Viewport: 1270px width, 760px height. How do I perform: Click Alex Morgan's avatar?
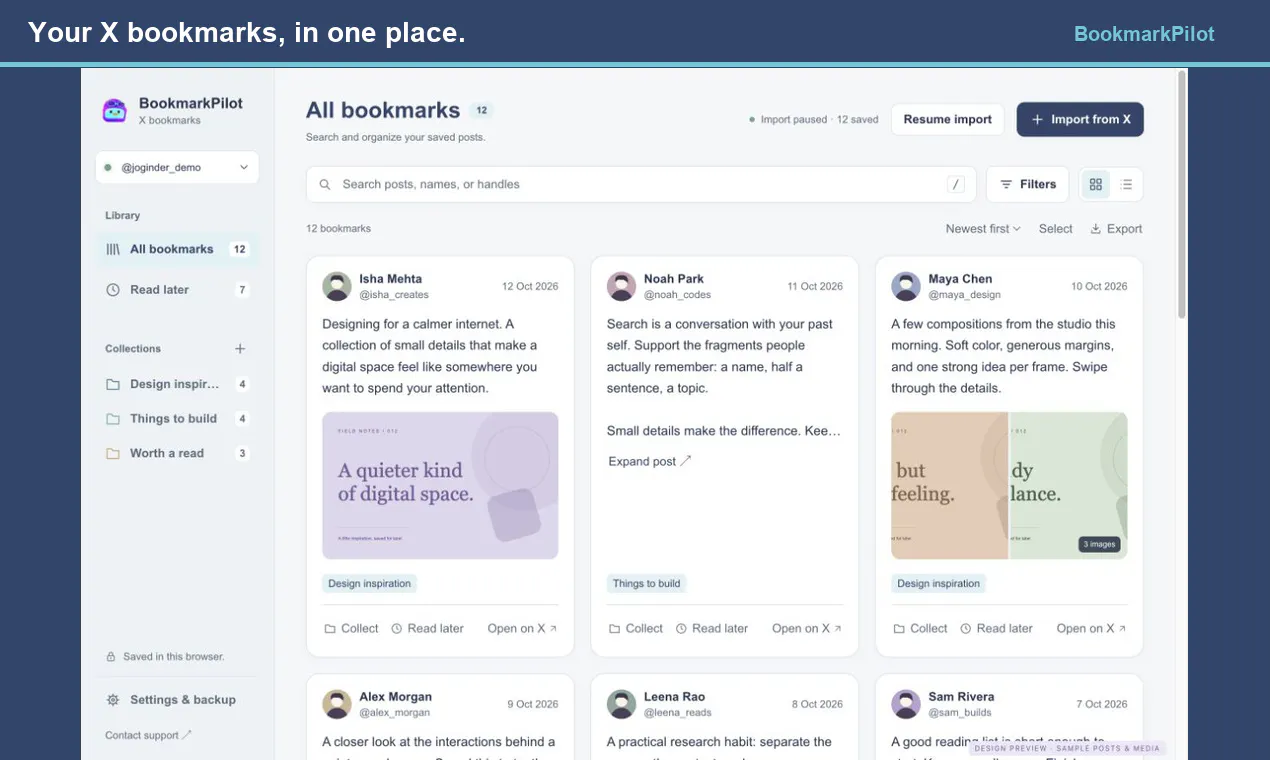pos(337,704)
